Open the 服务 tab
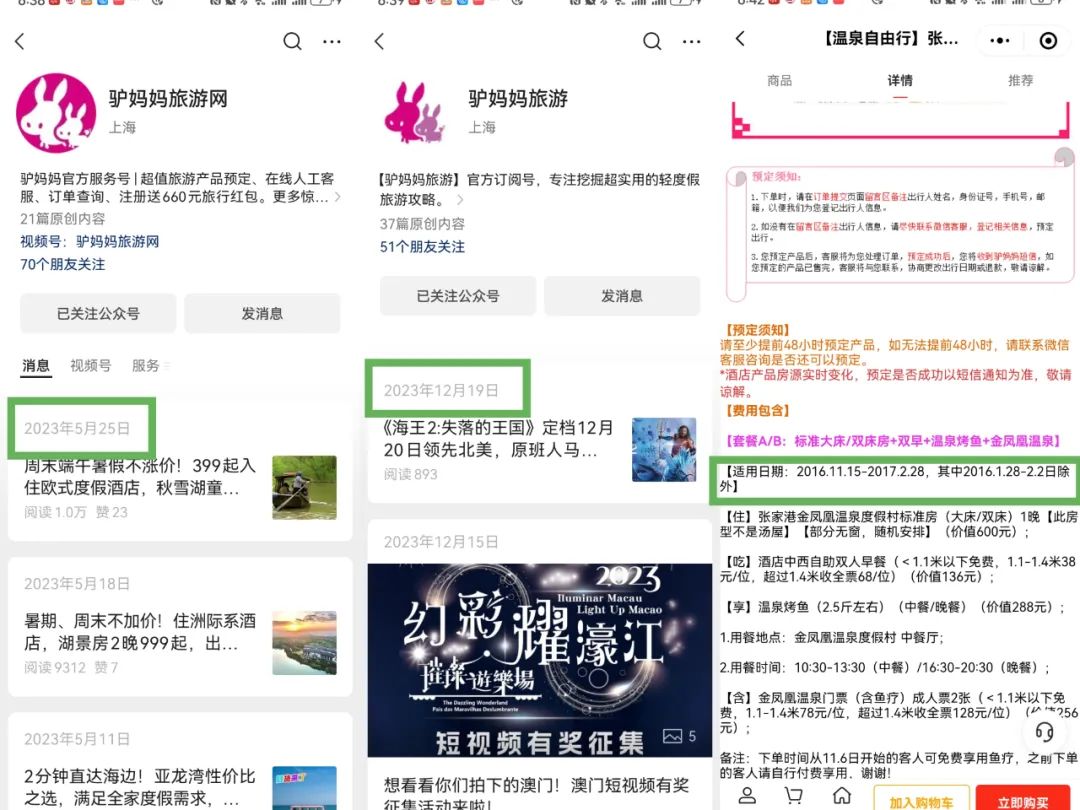 point(146,365)
